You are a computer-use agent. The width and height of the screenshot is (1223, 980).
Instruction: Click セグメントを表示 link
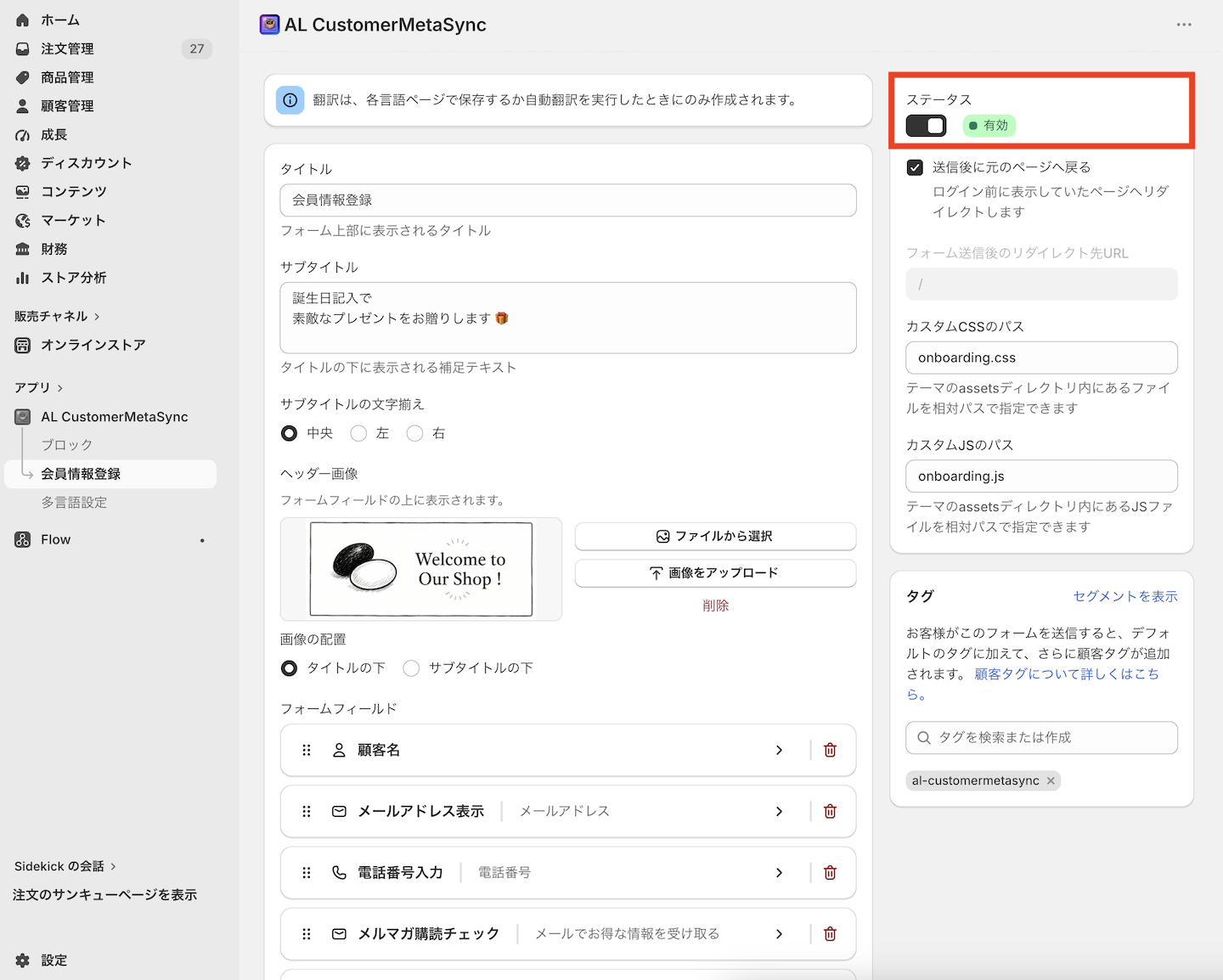(1125, 596)
